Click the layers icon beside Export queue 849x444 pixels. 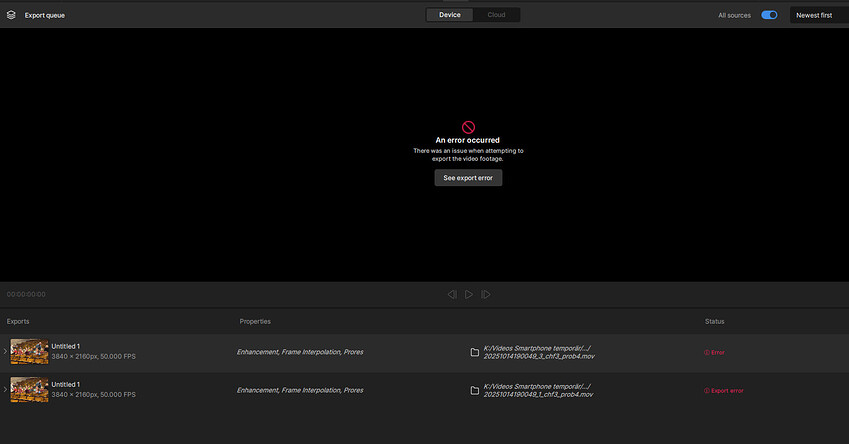click(11, 15)
